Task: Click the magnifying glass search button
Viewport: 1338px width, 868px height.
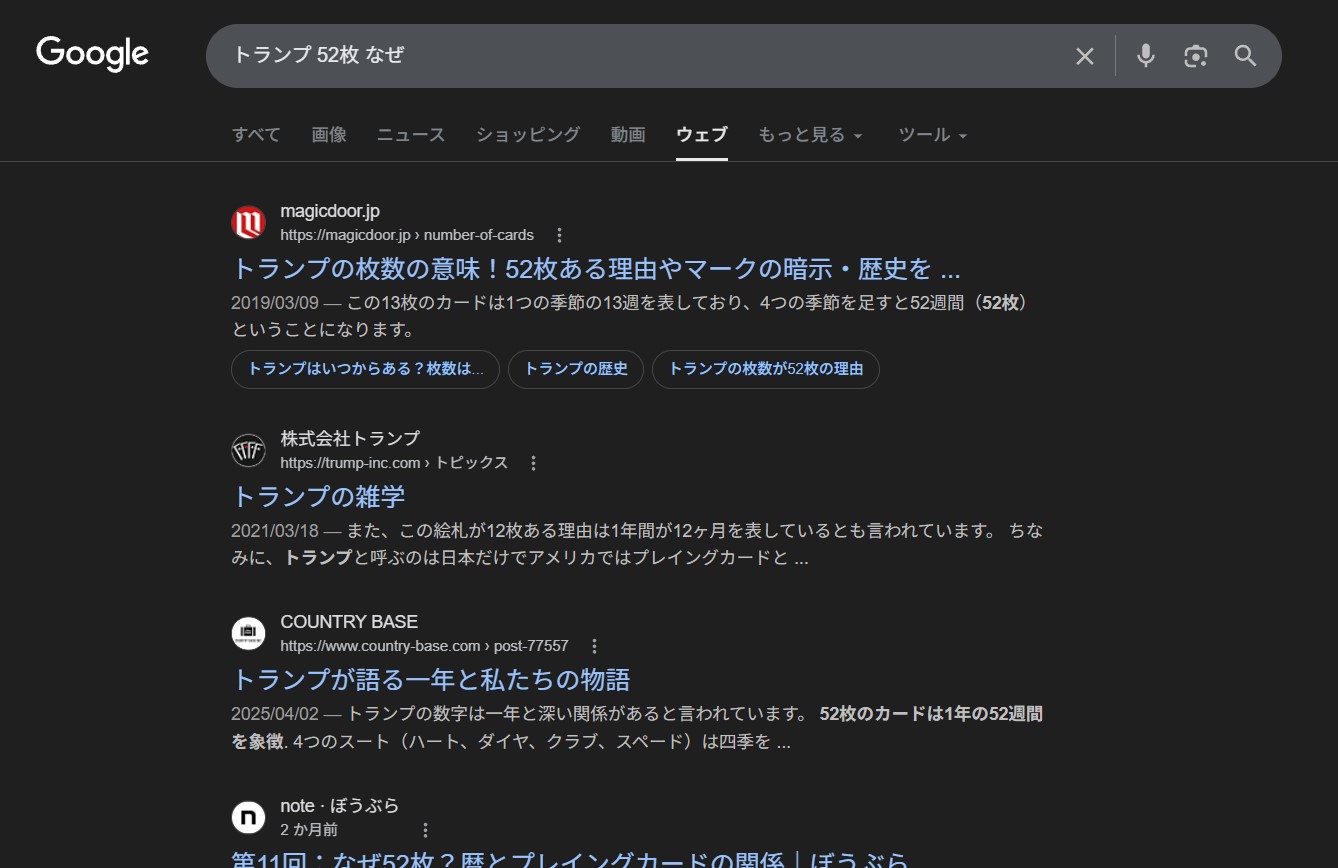Action: point(1245,56)
